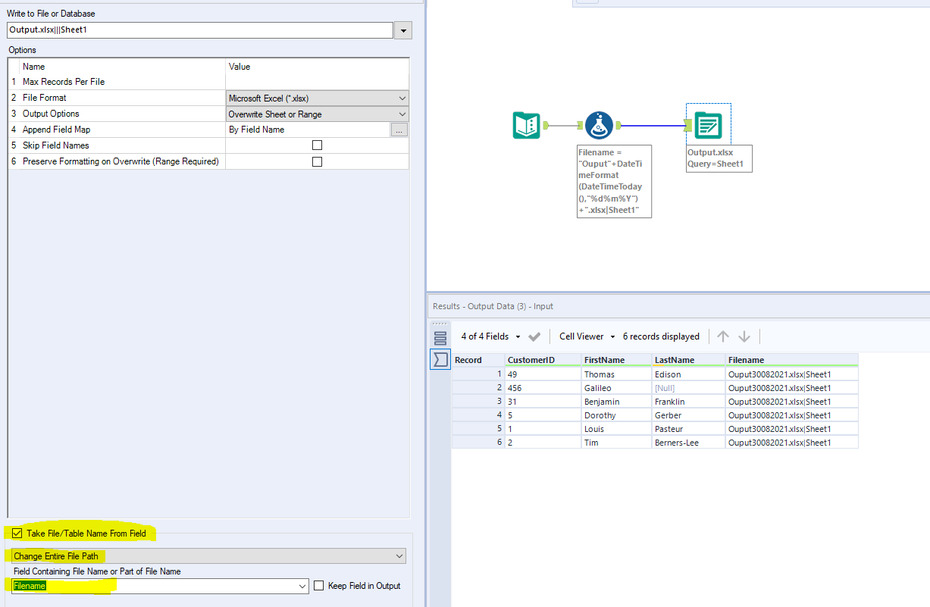
Task: Open the 4 of 4 Fields menu
Action: 489,337
